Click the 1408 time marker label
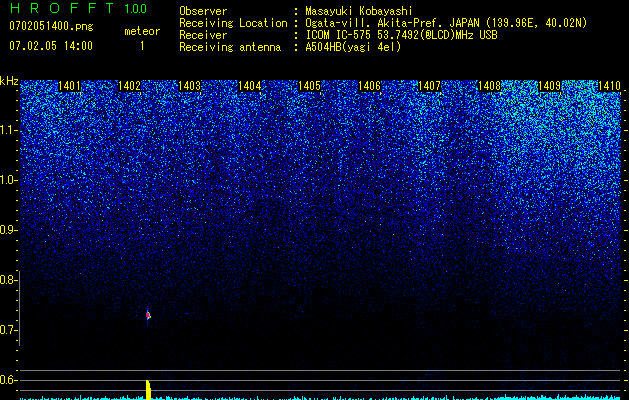 click(x=489, y=86)
